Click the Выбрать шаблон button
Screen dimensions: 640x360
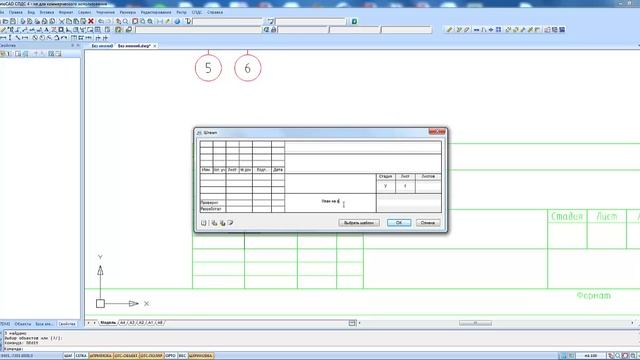coord(359,222)
